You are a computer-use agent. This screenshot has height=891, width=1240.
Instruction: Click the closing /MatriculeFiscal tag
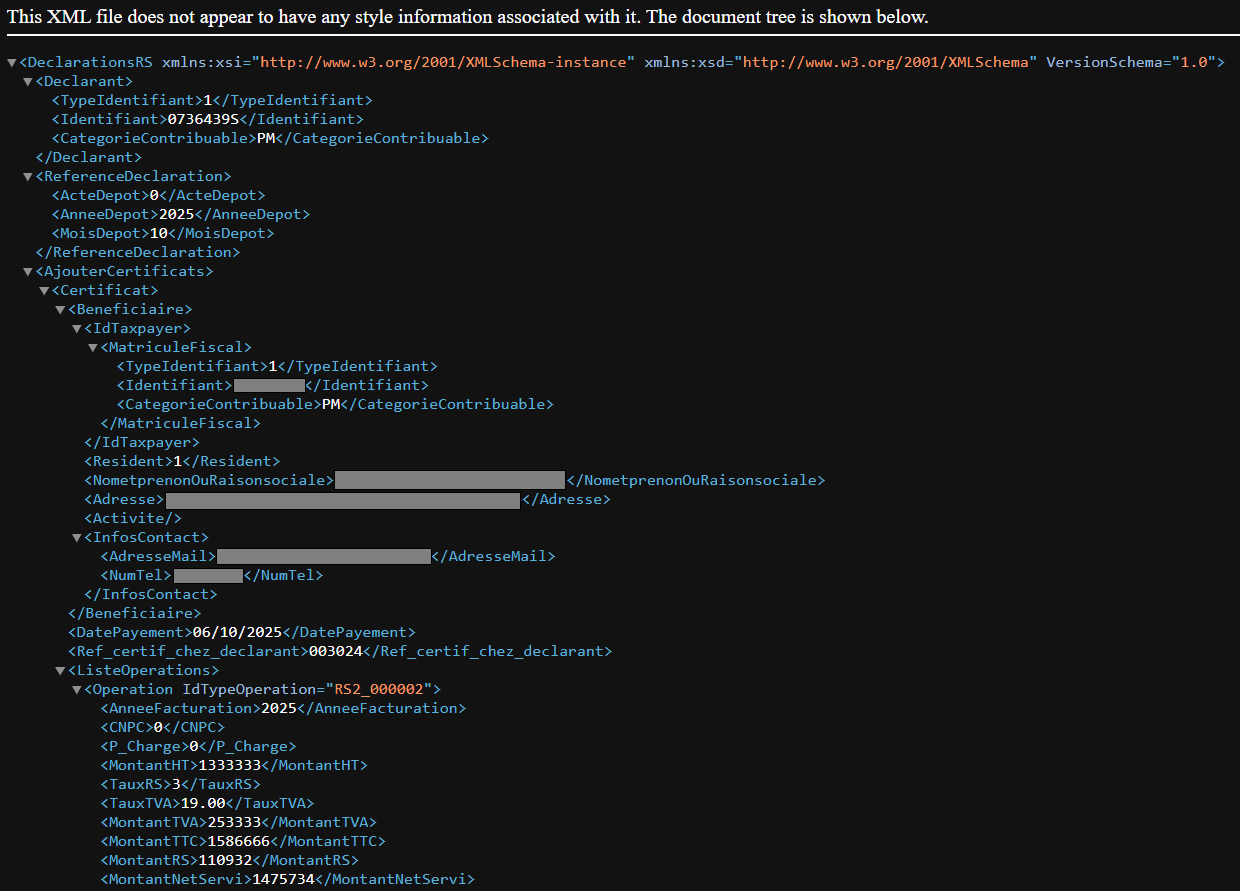pos(180,424)
